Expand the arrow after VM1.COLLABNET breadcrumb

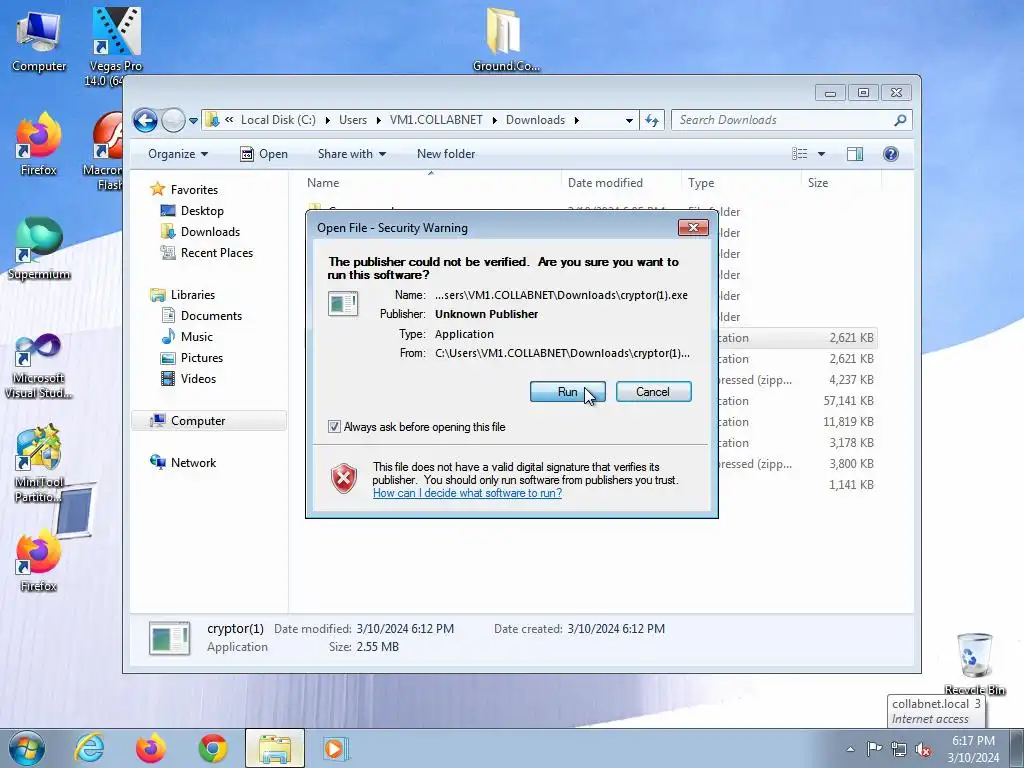(494, 120)
